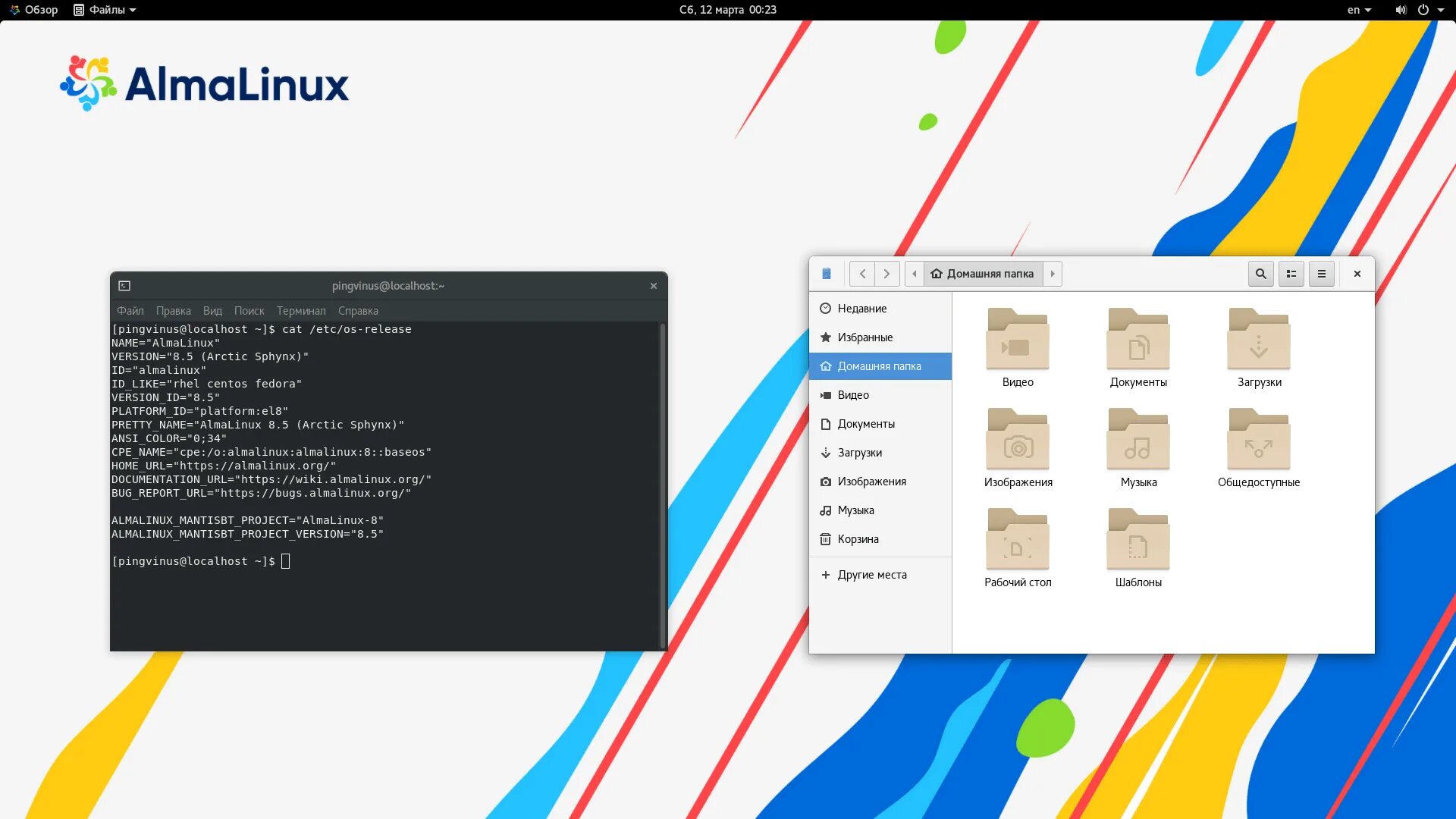Open the Загрузки folder icon
Image resolution: width=1456 pixels, height=819 pixels.
(1259, 340)
